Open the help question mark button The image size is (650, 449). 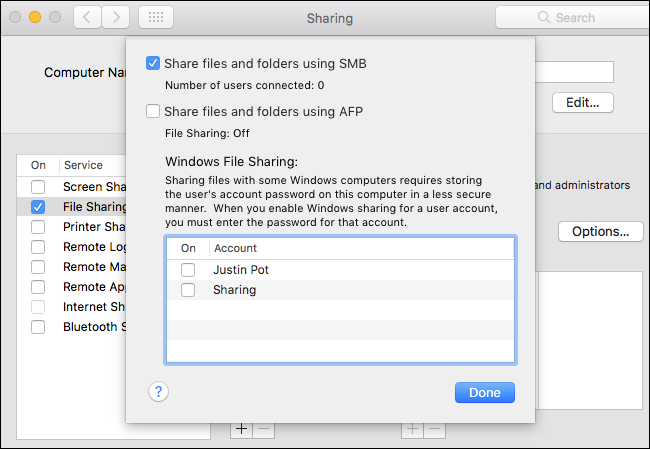(158, 392)
